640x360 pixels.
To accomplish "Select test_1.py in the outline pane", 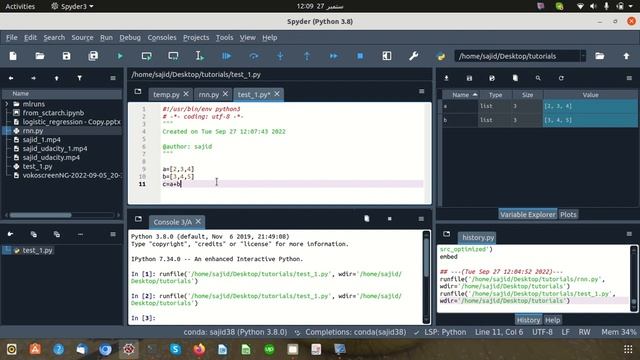I will click(x=37, y=251).
